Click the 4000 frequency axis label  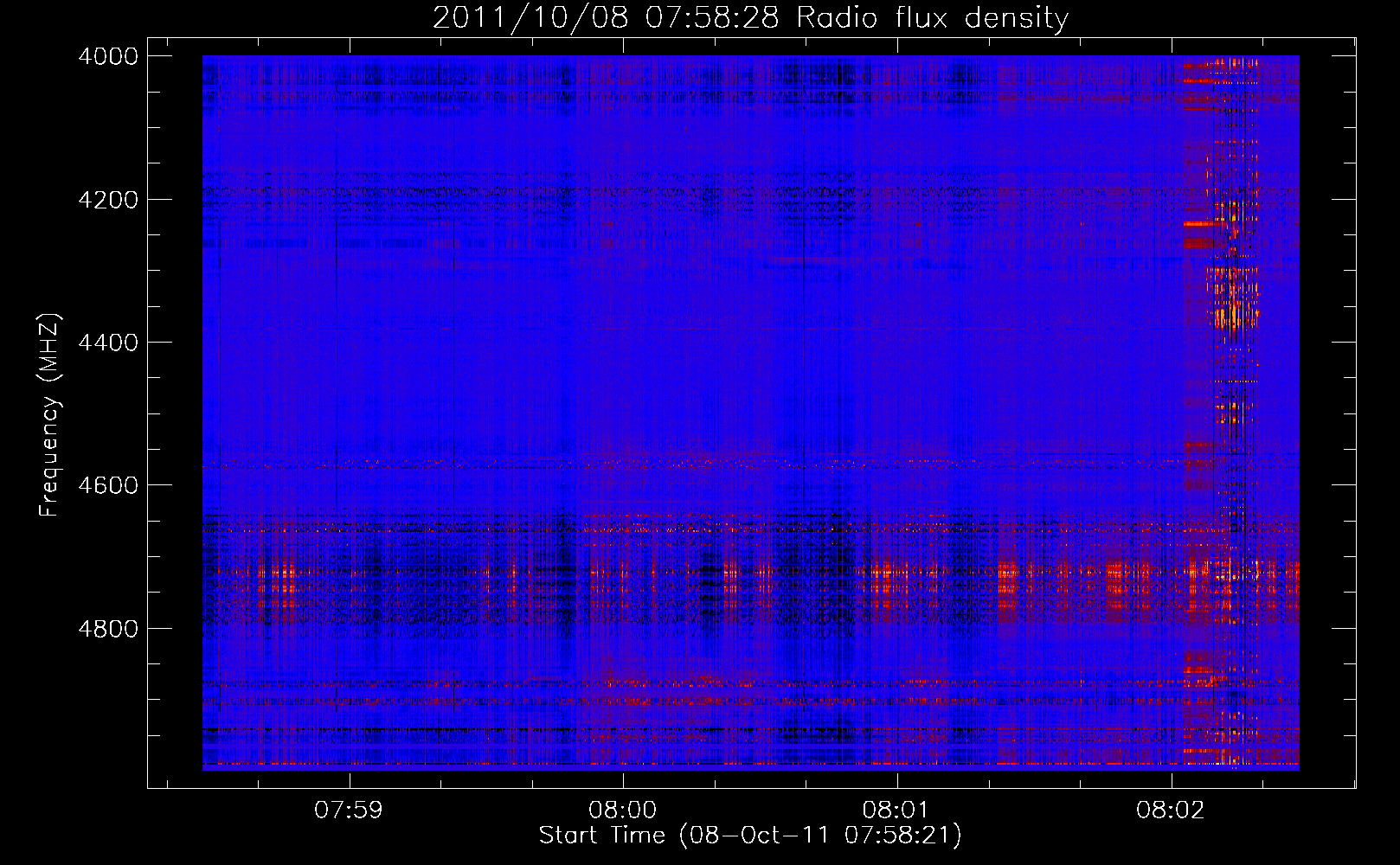pos(108,56)
